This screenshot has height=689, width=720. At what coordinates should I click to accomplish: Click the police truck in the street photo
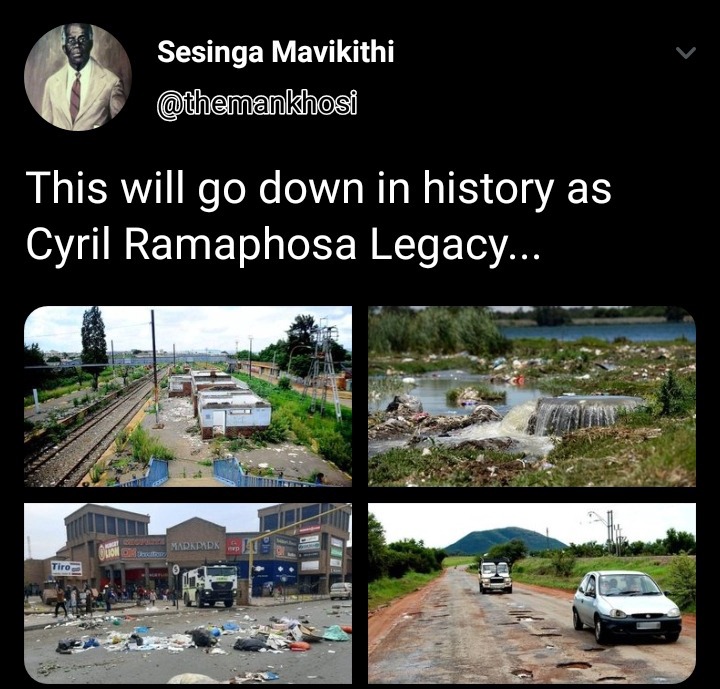[210, 585]
